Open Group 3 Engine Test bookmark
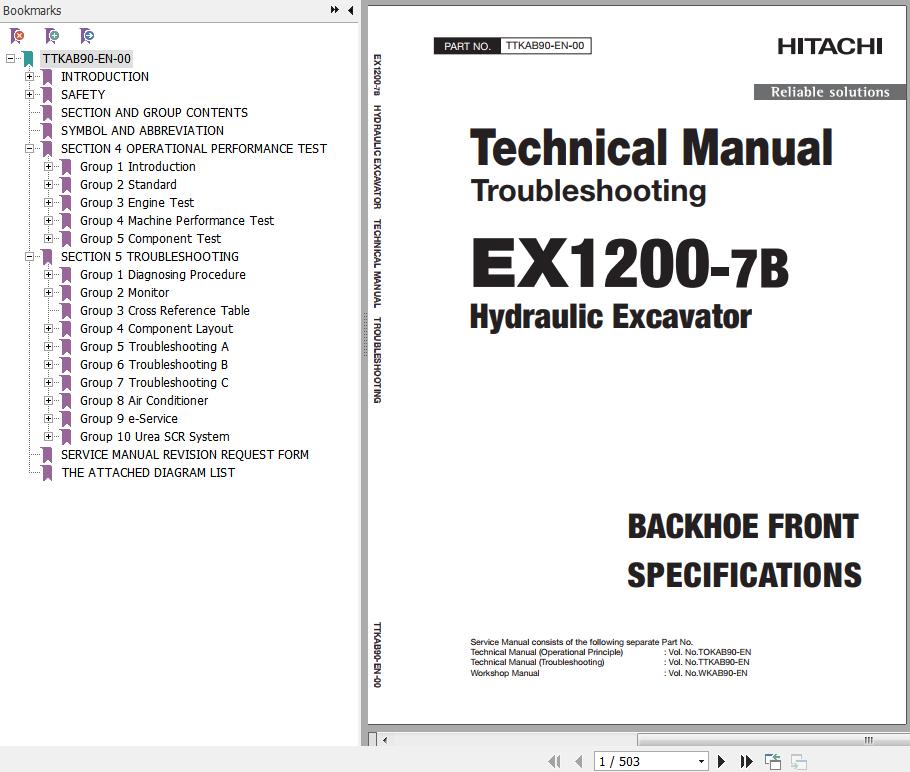The image size is (910, 772). click(137, 203)
